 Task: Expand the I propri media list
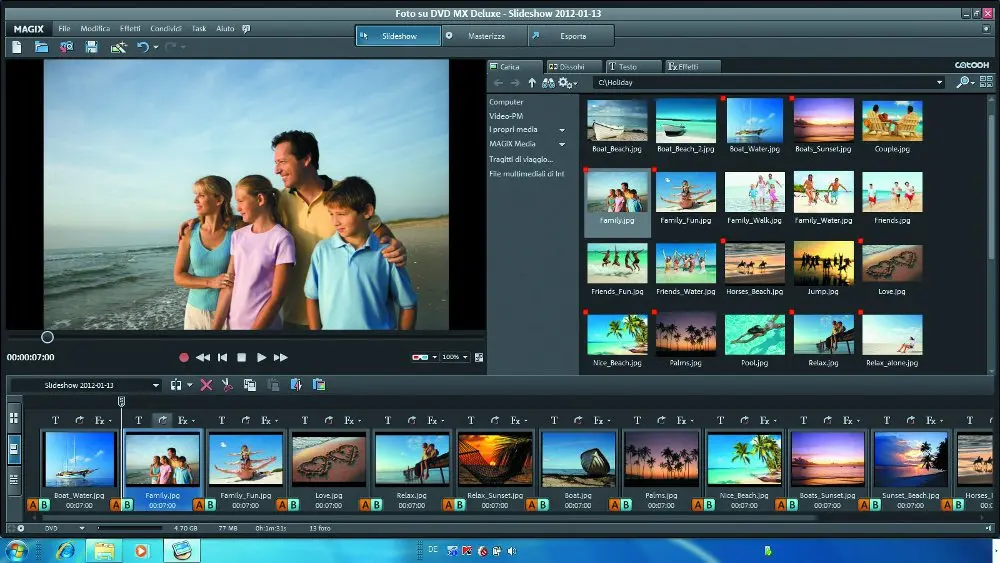562,129
